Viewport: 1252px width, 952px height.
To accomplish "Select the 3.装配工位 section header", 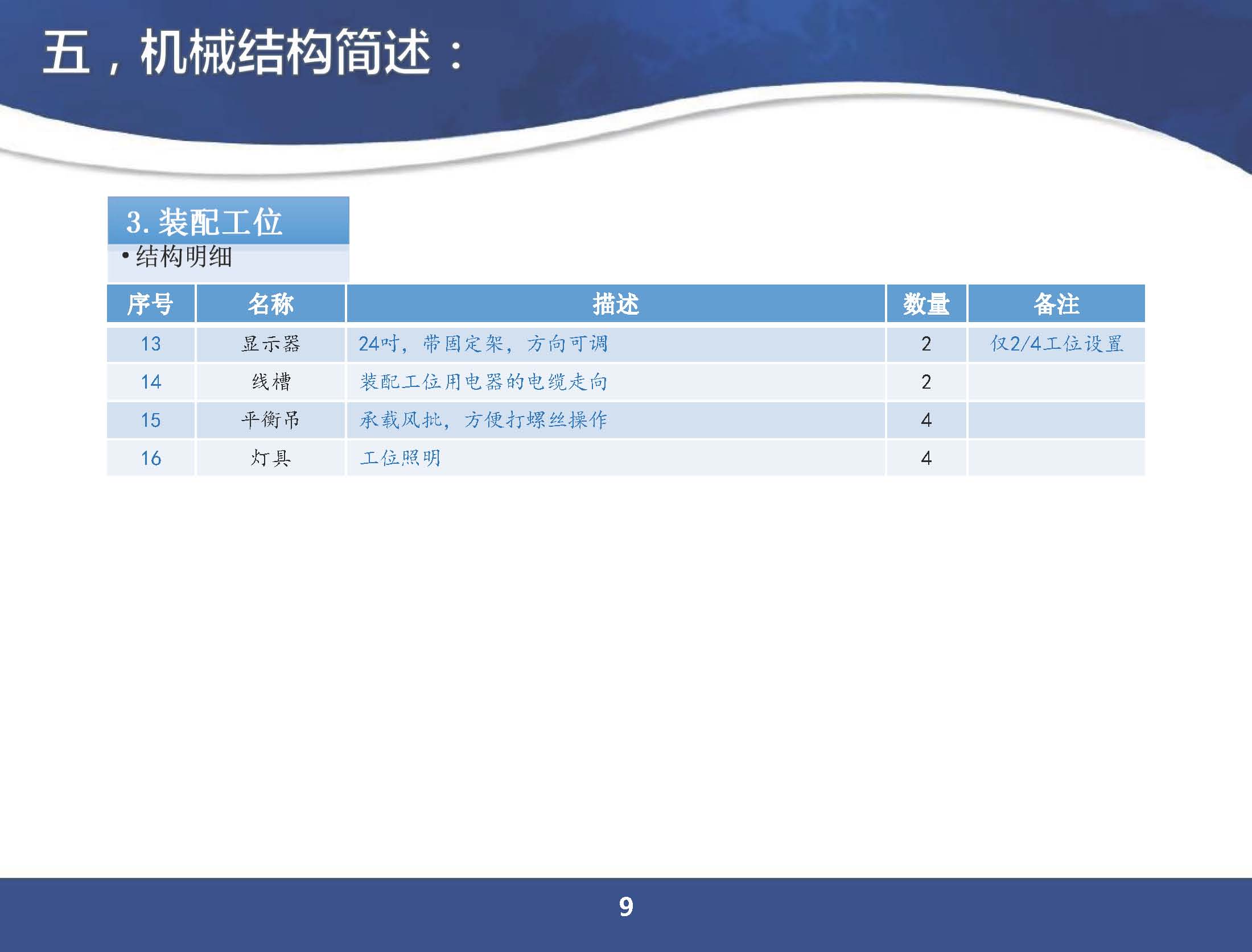I will click(x=204, y=222).
